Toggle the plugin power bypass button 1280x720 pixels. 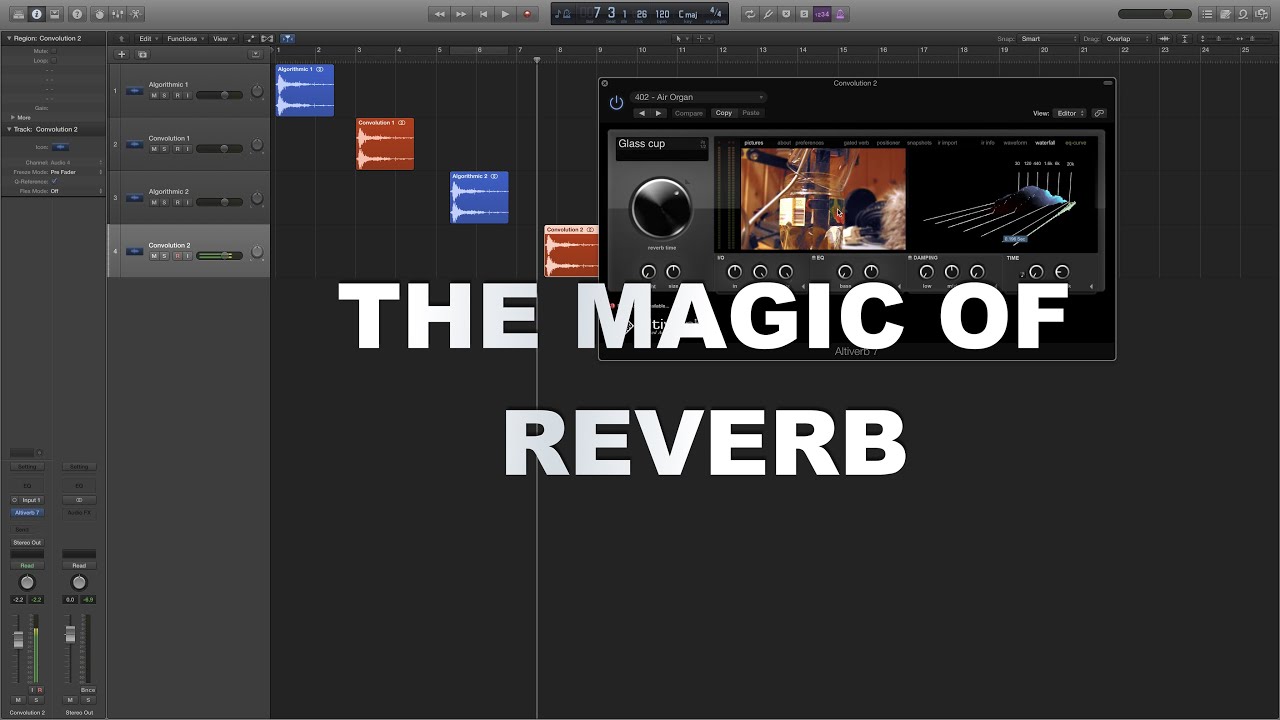[616, 103]
